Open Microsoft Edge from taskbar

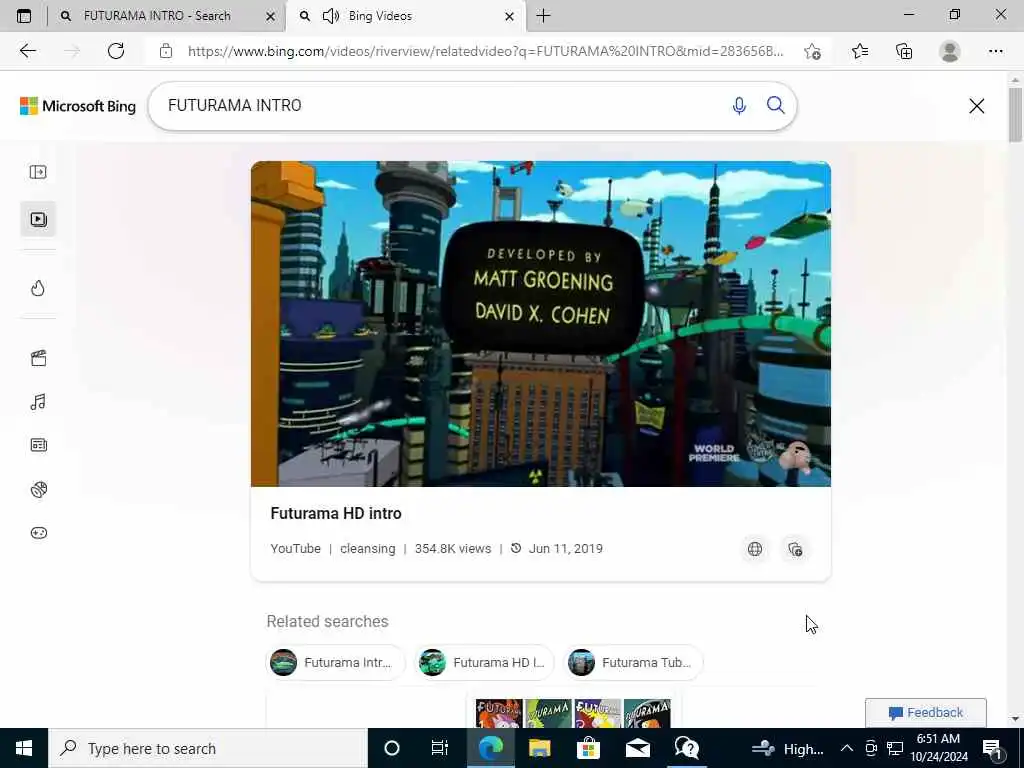pos(490,748)
